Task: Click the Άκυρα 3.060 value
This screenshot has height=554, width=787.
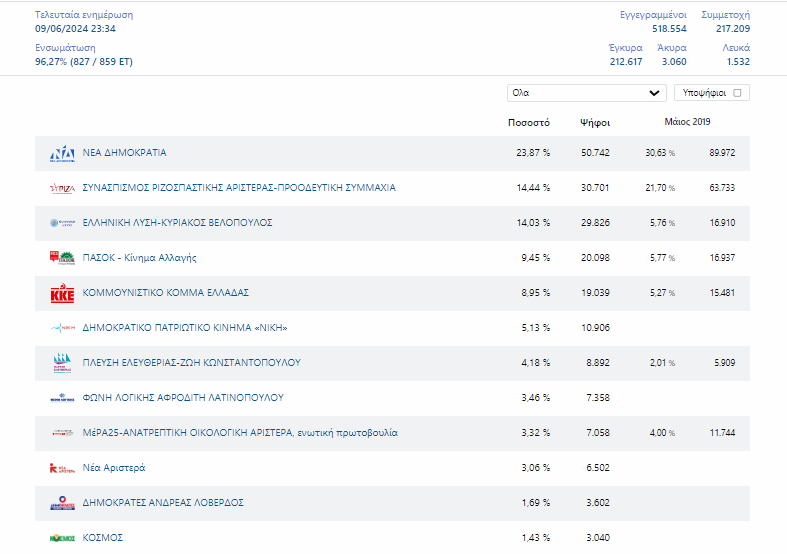Action: pos(674,62)
